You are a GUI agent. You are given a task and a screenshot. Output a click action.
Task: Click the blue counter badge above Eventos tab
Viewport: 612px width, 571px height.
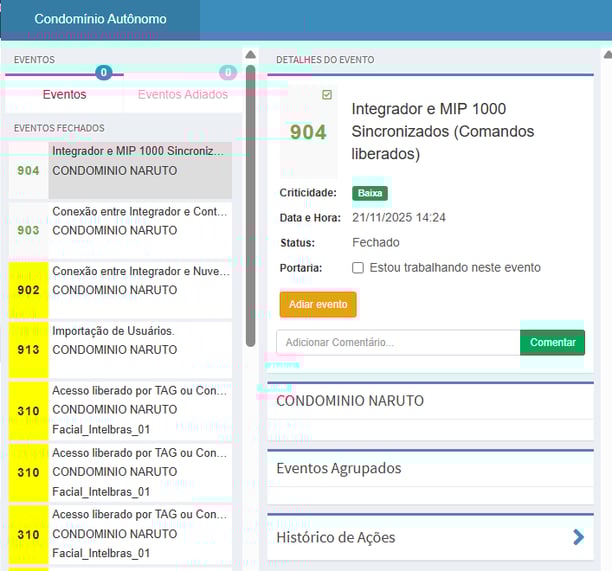[104, 72]
